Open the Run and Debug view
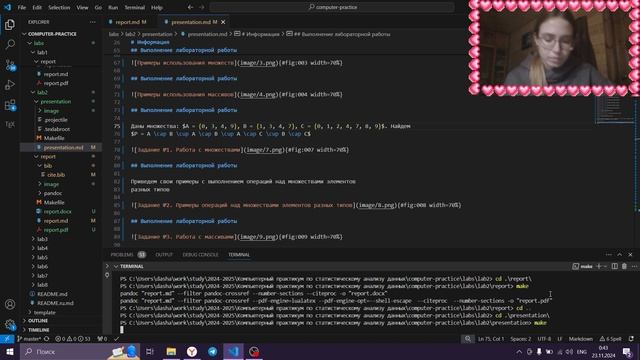 (10, 84)
